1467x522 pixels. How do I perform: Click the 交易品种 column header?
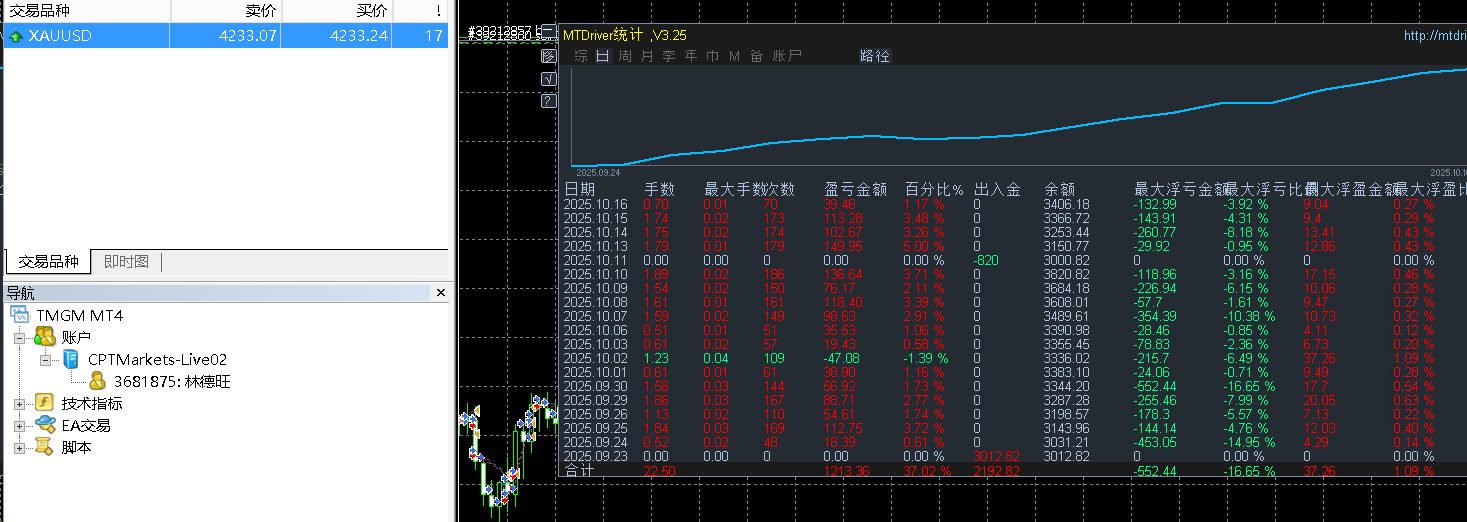click(x=86, y=11)
